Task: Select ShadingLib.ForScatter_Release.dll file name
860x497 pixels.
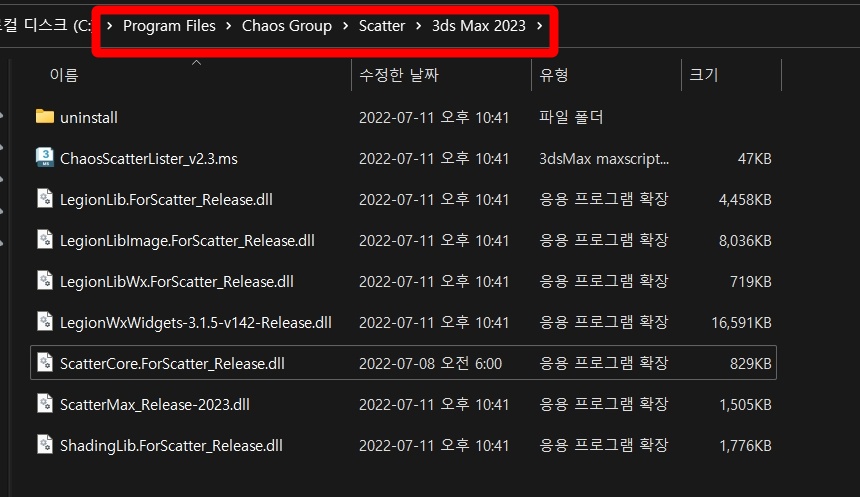Action: click(171, 445)
